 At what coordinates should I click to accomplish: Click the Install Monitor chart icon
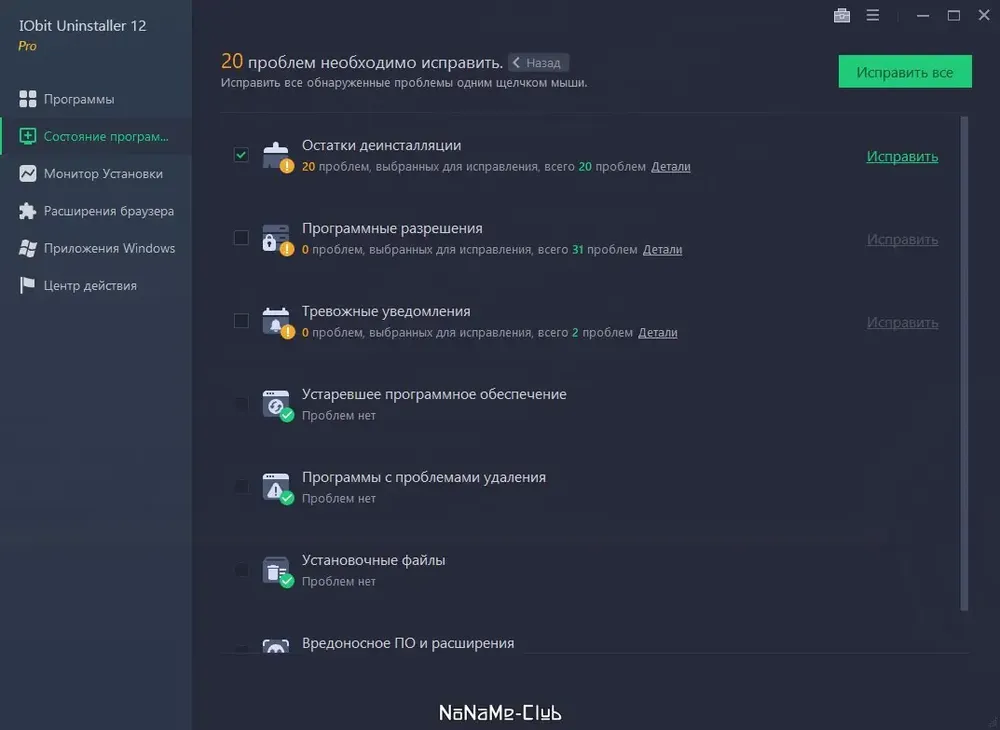point(27,173)
